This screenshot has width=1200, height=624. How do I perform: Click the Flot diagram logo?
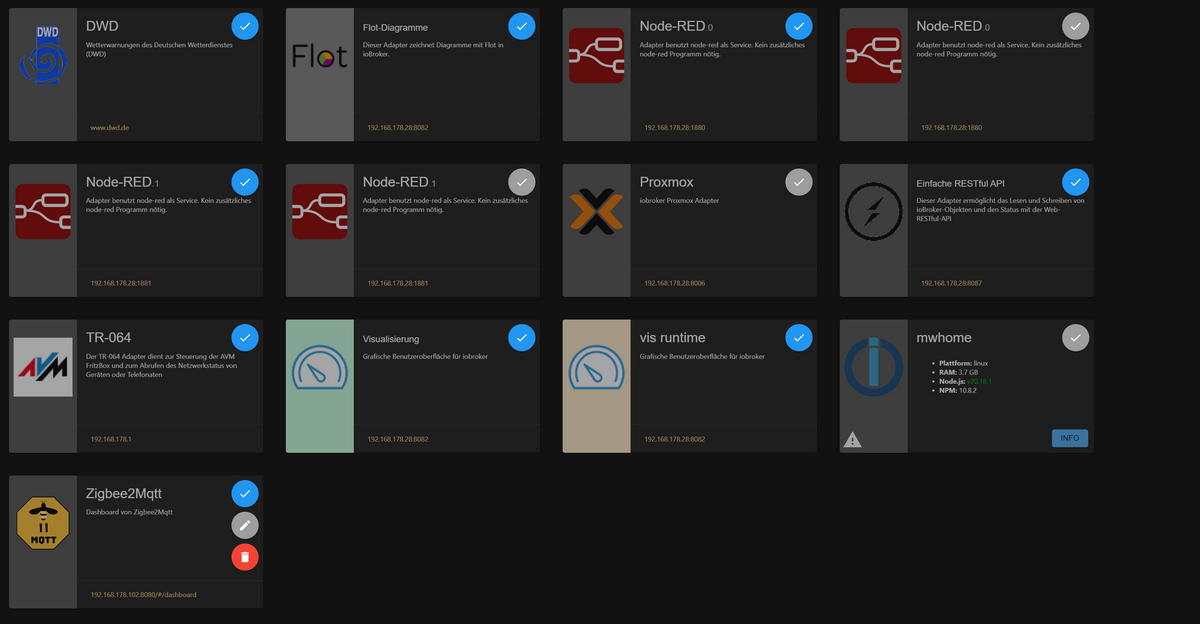320,56
